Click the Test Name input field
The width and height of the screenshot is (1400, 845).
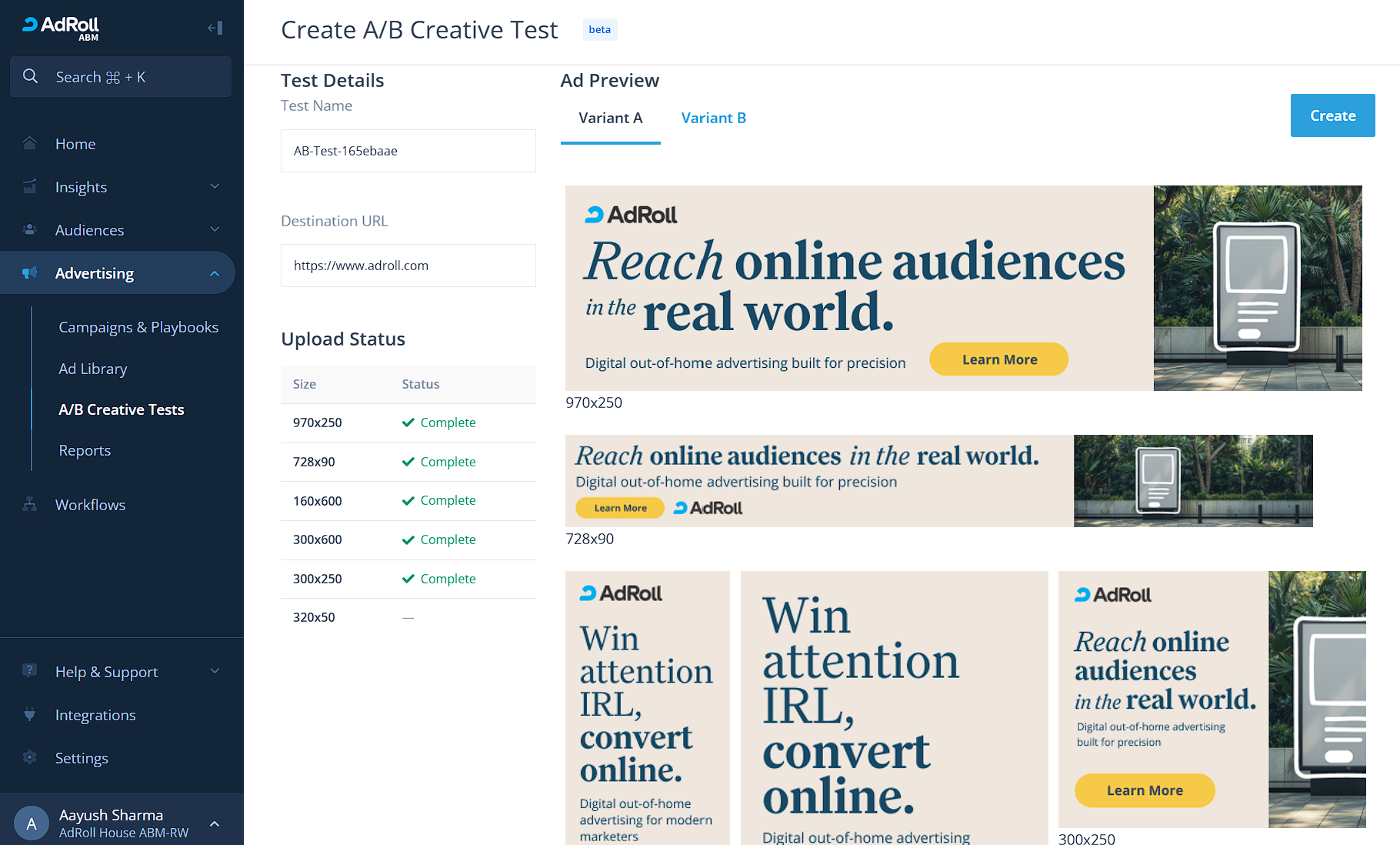(408, 151)
